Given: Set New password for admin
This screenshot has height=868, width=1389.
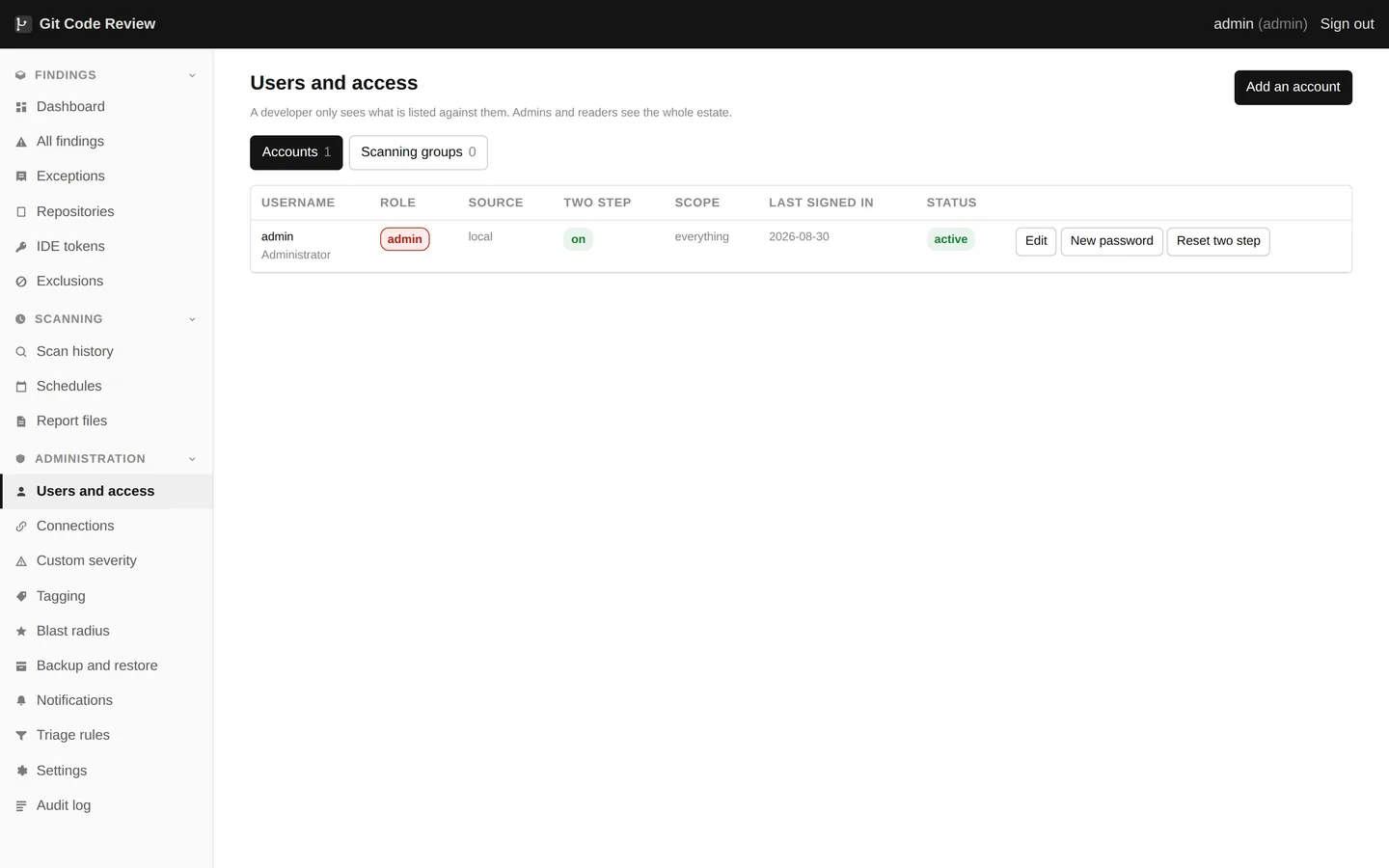Looking at the screenshot, I should (1111, 241).
